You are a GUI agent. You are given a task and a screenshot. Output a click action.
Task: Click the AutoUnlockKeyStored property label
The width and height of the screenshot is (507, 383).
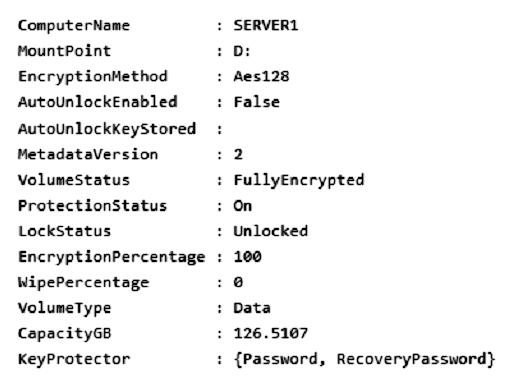tap(107, 129)
